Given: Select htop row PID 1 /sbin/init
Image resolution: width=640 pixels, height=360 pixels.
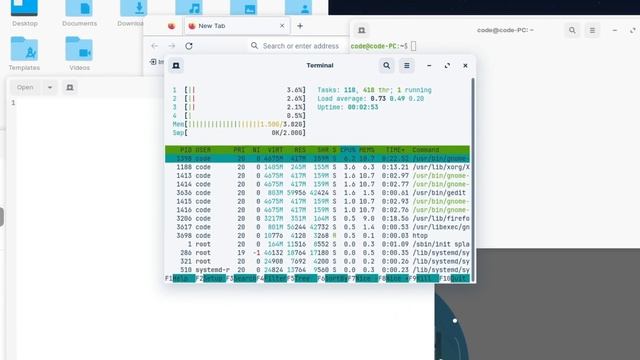Looking at the screenshot, I should (x=317, y=244).
